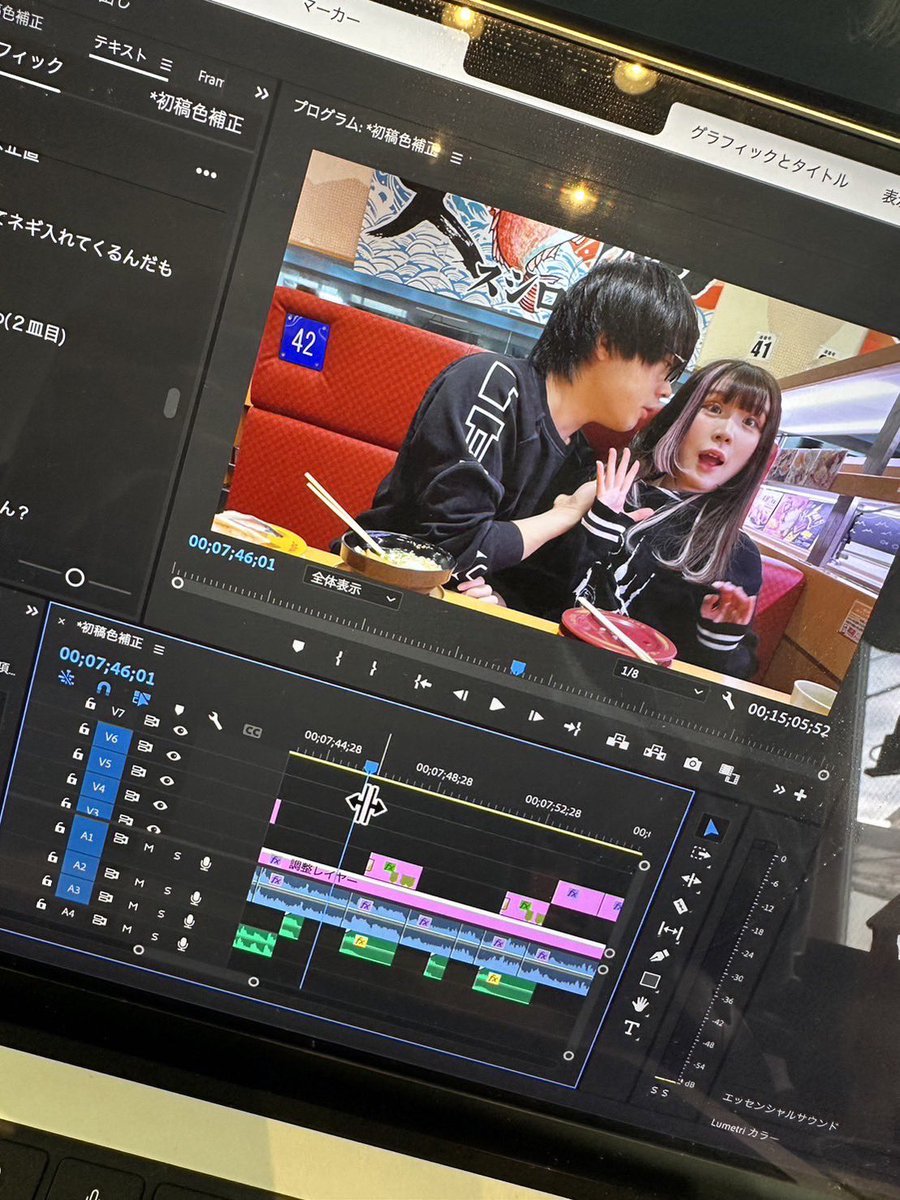900x1200 pixels.
Task: Step forward one frame
Action: pyautogui.click(x=535, y=716)
